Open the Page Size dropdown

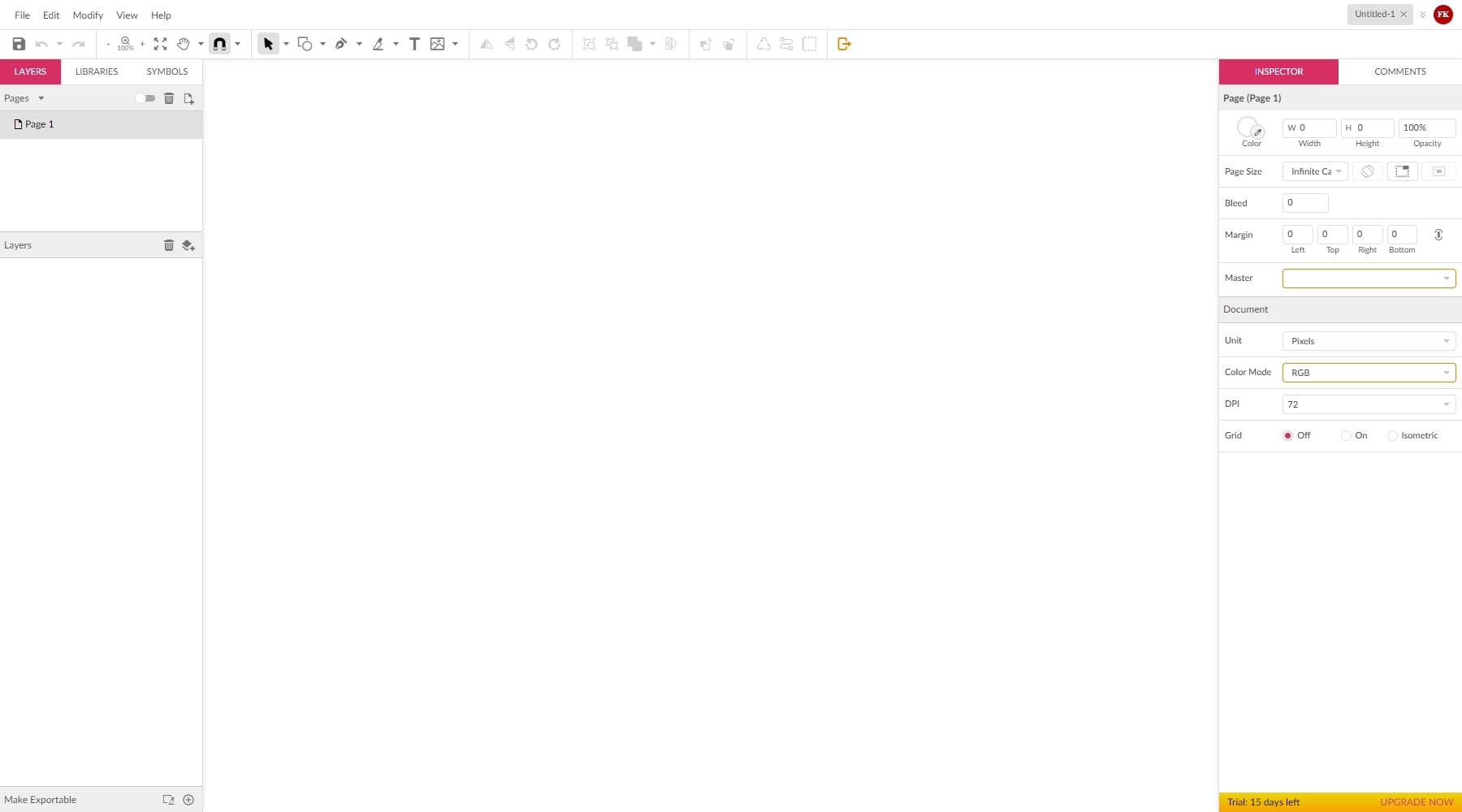(x=1314, y=171)
